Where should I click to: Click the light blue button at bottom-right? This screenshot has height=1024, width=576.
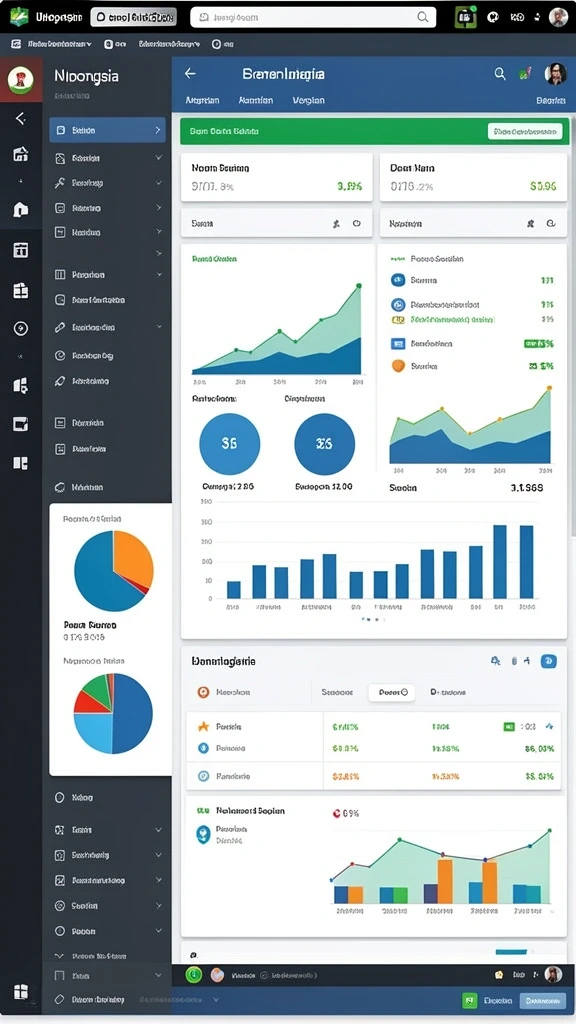click(x=543, y=1000)
